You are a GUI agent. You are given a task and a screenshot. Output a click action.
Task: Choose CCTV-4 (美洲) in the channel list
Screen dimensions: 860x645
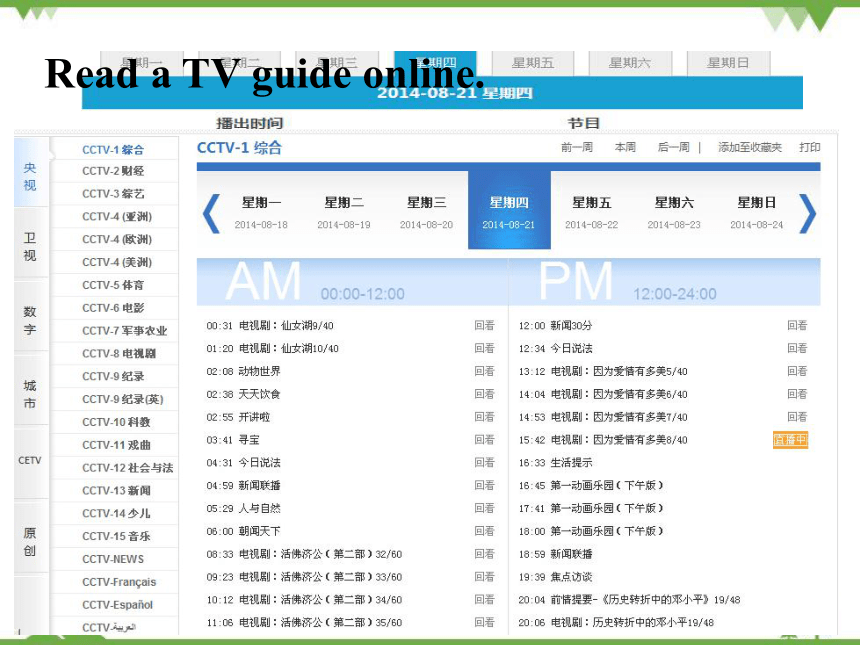click(x=117, y=263)
